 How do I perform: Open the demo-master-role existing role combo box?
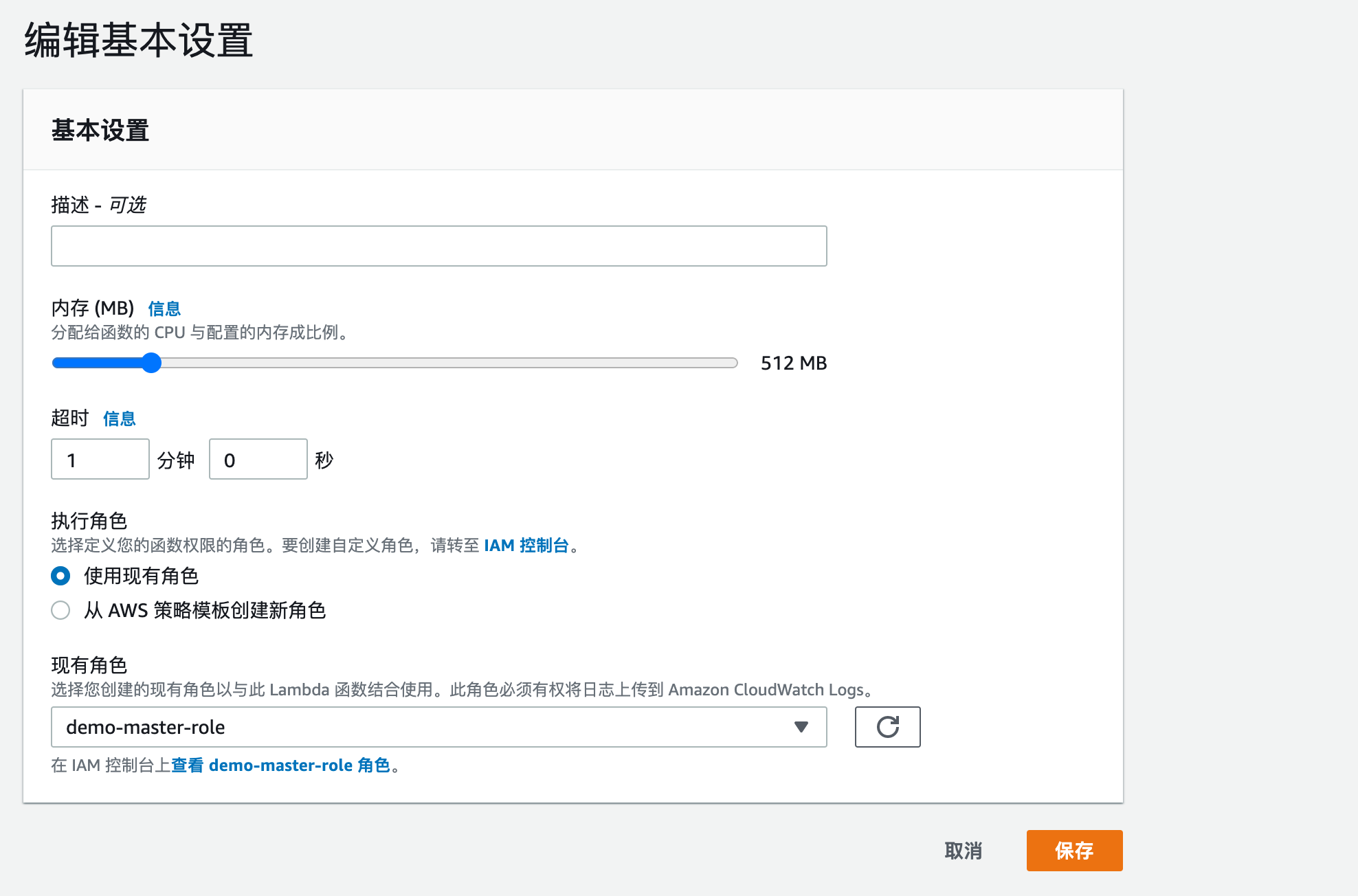[426, 727]
